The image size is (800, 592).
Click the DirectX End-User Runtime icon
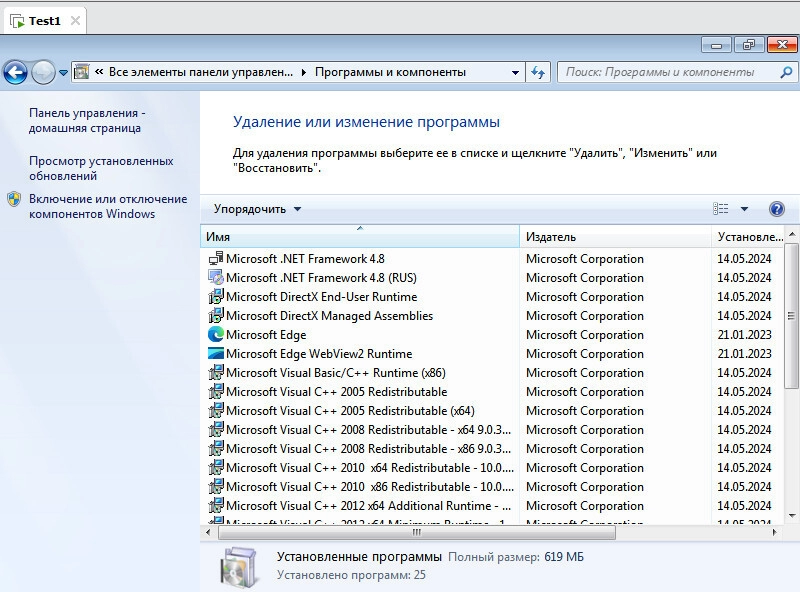click(216, 297)
